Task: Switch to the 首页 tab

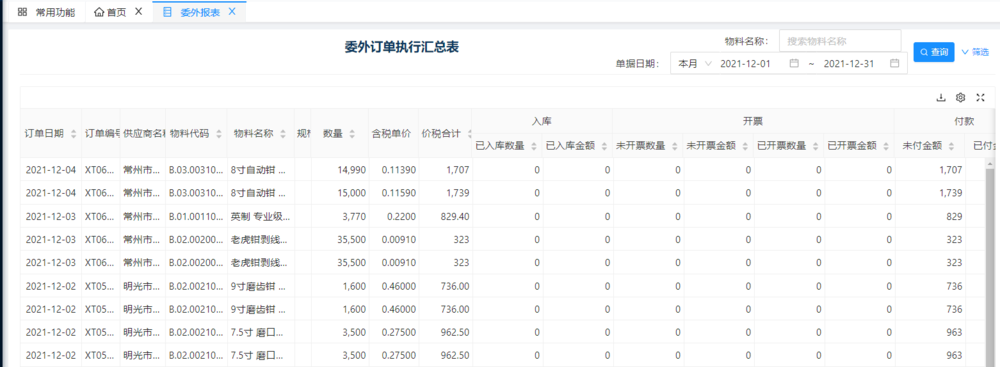Action: coord(111,12)
